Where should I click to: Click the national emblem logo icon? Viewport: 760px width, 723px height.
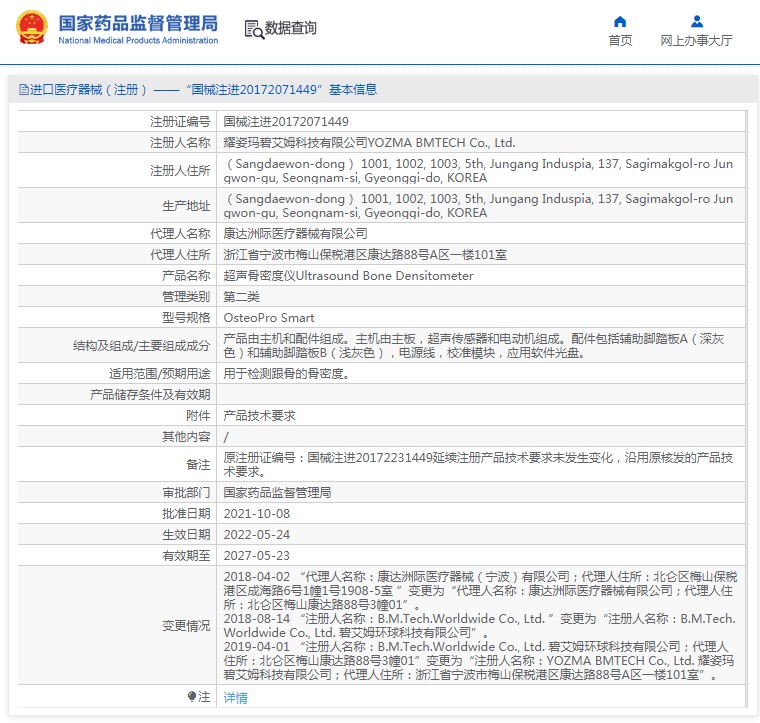(x=32, y=28)
